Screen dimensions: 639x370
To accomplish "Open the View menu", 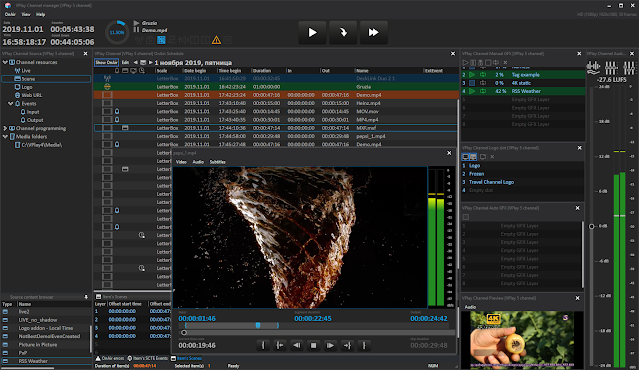I will (x=26, y=14).
